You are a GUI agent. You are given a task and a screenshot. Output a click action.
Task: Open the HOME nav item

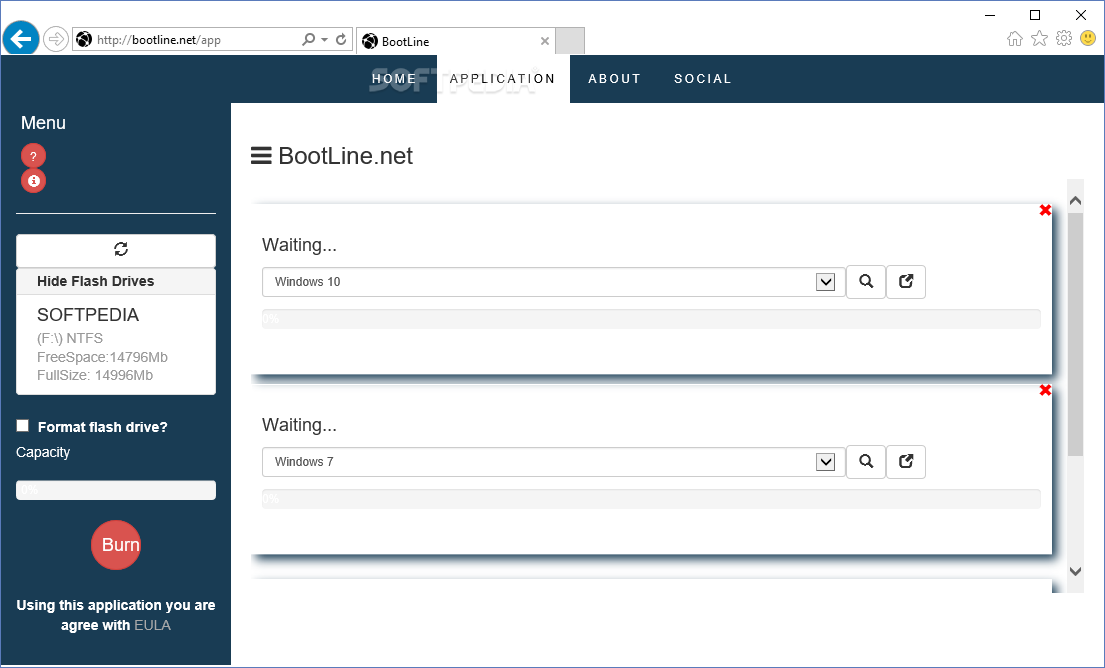(x=394, y=78)
